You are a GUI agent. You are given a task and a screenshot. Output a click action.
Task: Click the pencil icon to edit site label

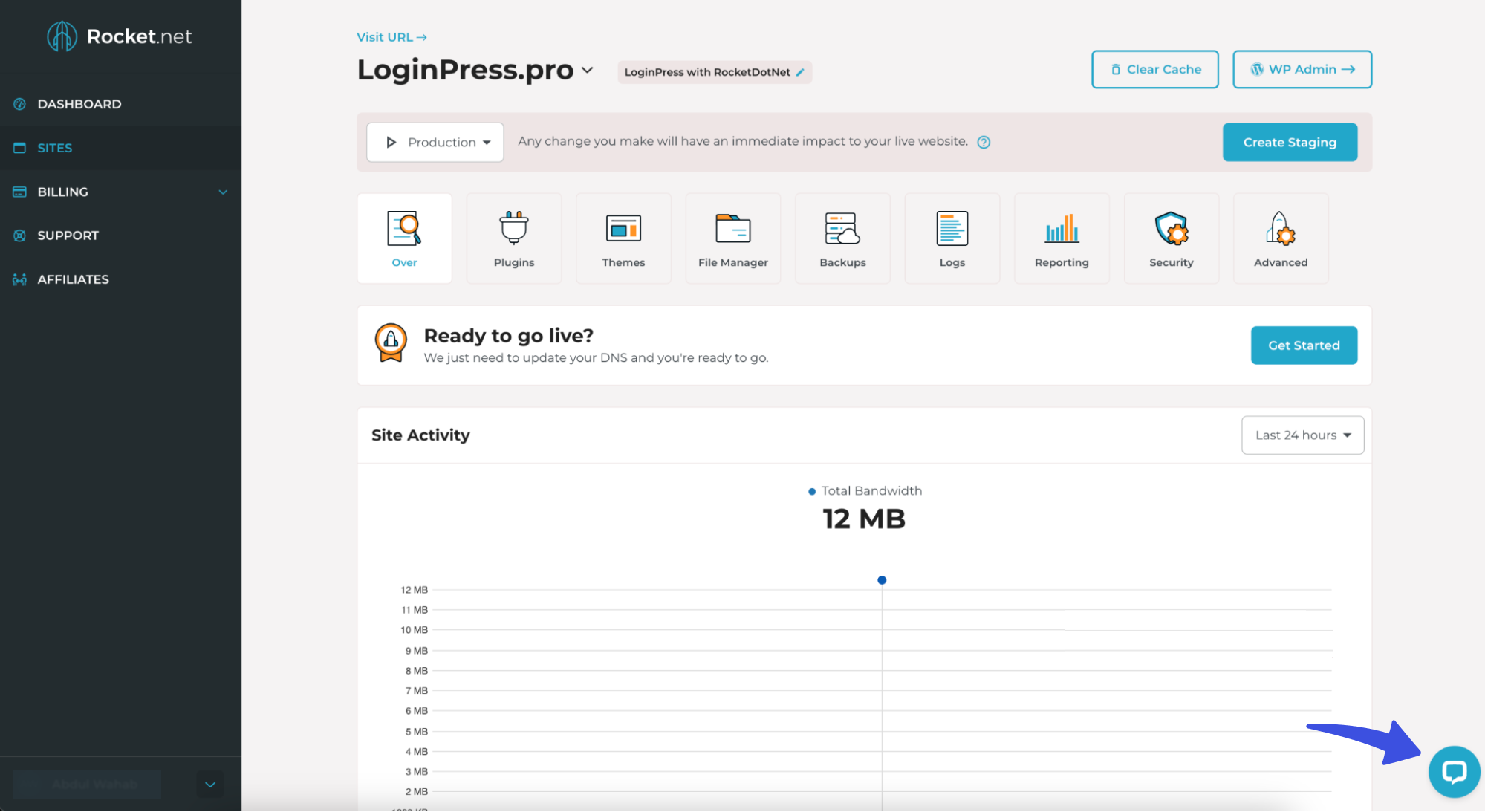click(800, 72)
